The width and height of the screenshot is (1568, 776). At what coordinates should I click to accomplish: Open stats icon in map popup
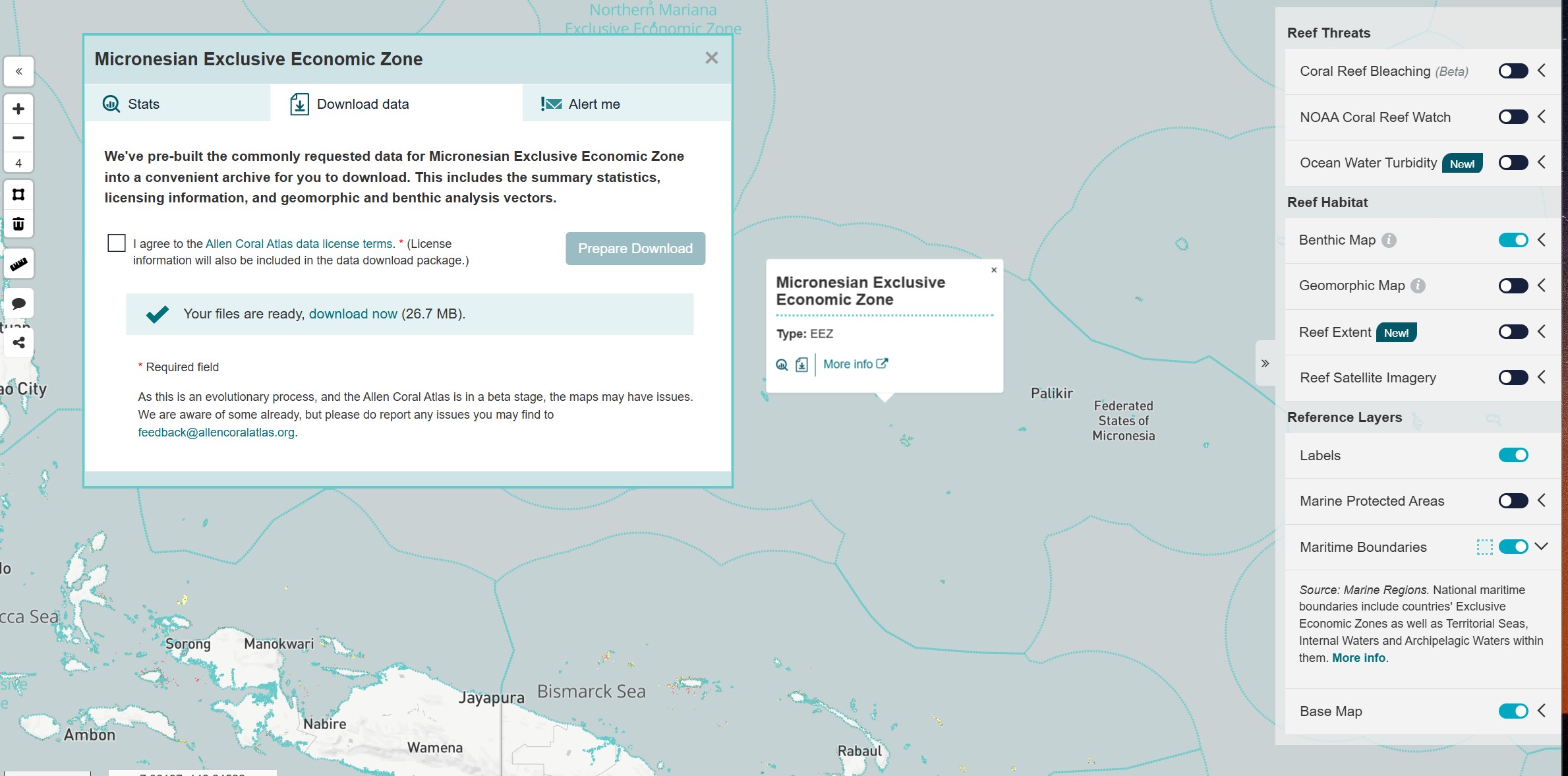coord(782,365)
